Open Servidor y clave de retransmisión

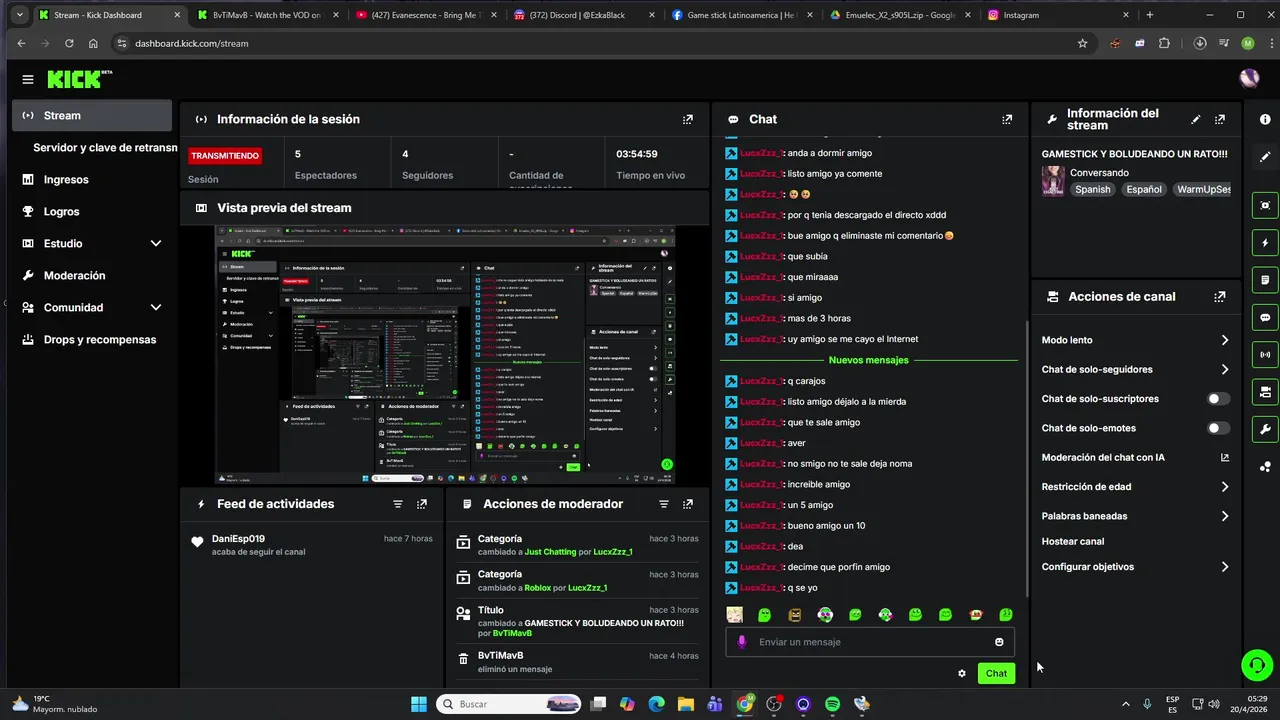click(x=105, y=148)
